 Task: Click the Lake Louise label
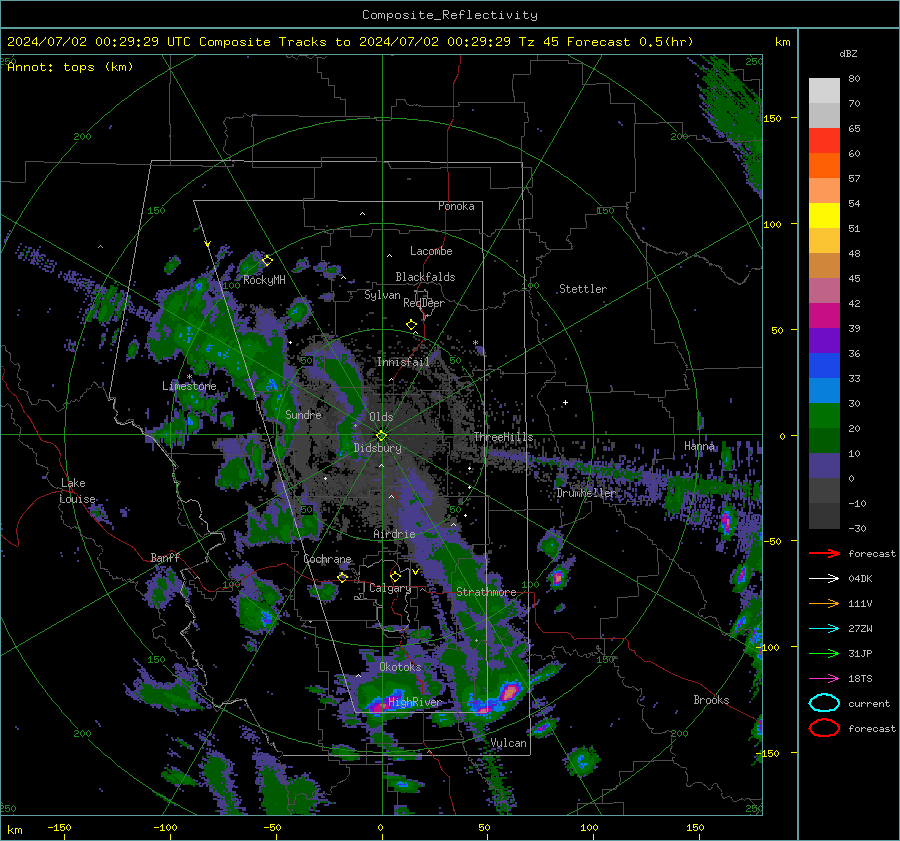coord(77,491)
